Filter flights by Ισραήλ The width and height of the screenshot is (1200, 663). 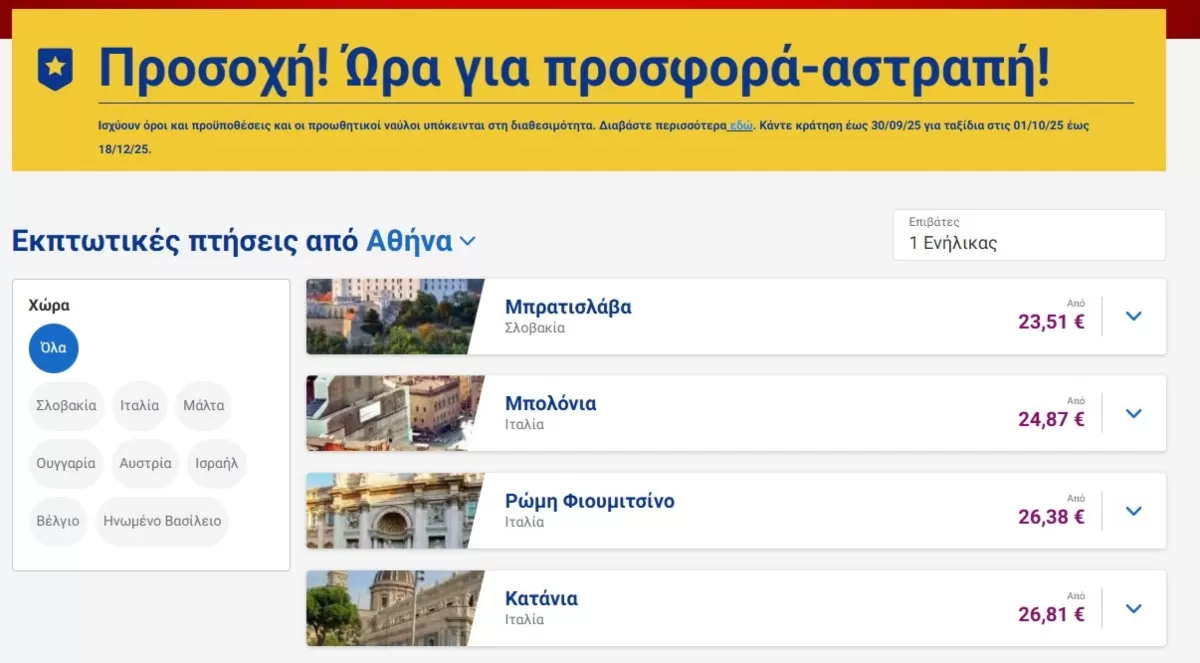[x=217, y=464]
